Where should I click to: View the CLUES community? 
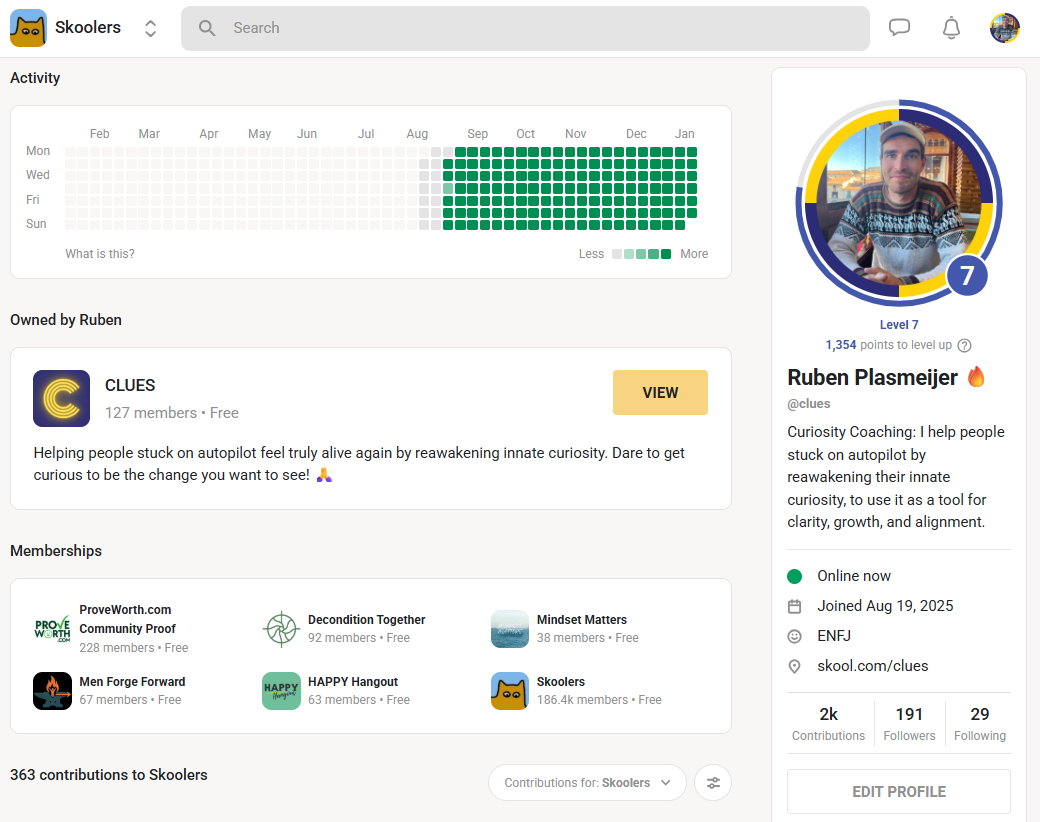660,392
